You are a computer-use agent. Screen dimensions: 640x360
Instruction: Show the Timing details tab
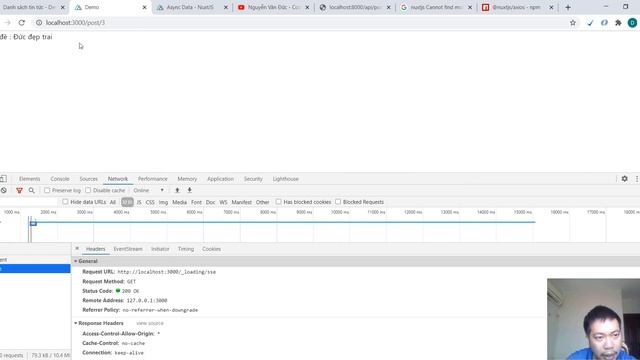[186, 249]
